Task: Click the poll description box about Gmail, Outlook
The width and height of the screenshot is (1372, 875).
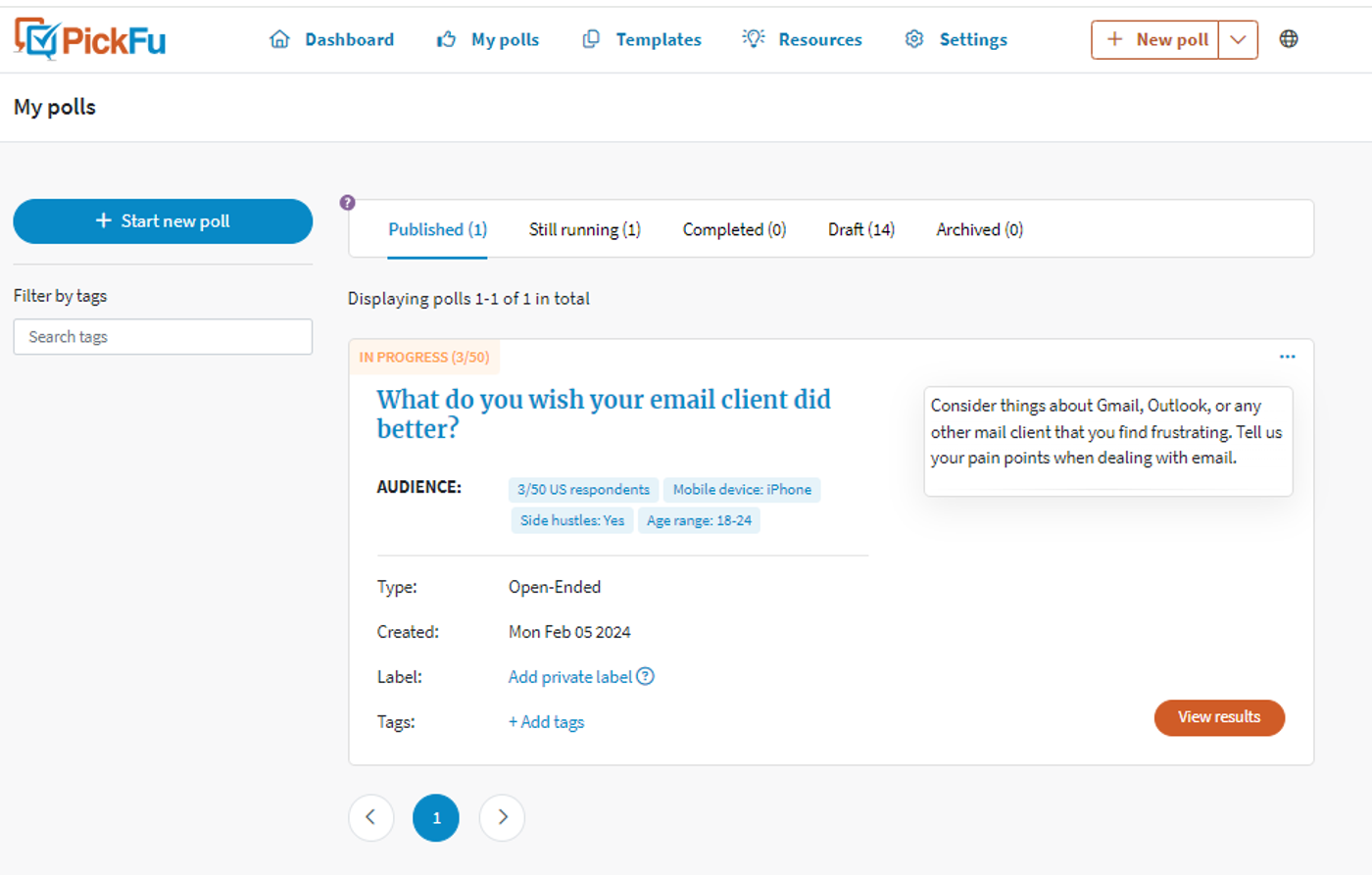Action: pyautogui.click(x=1108, y=441)
